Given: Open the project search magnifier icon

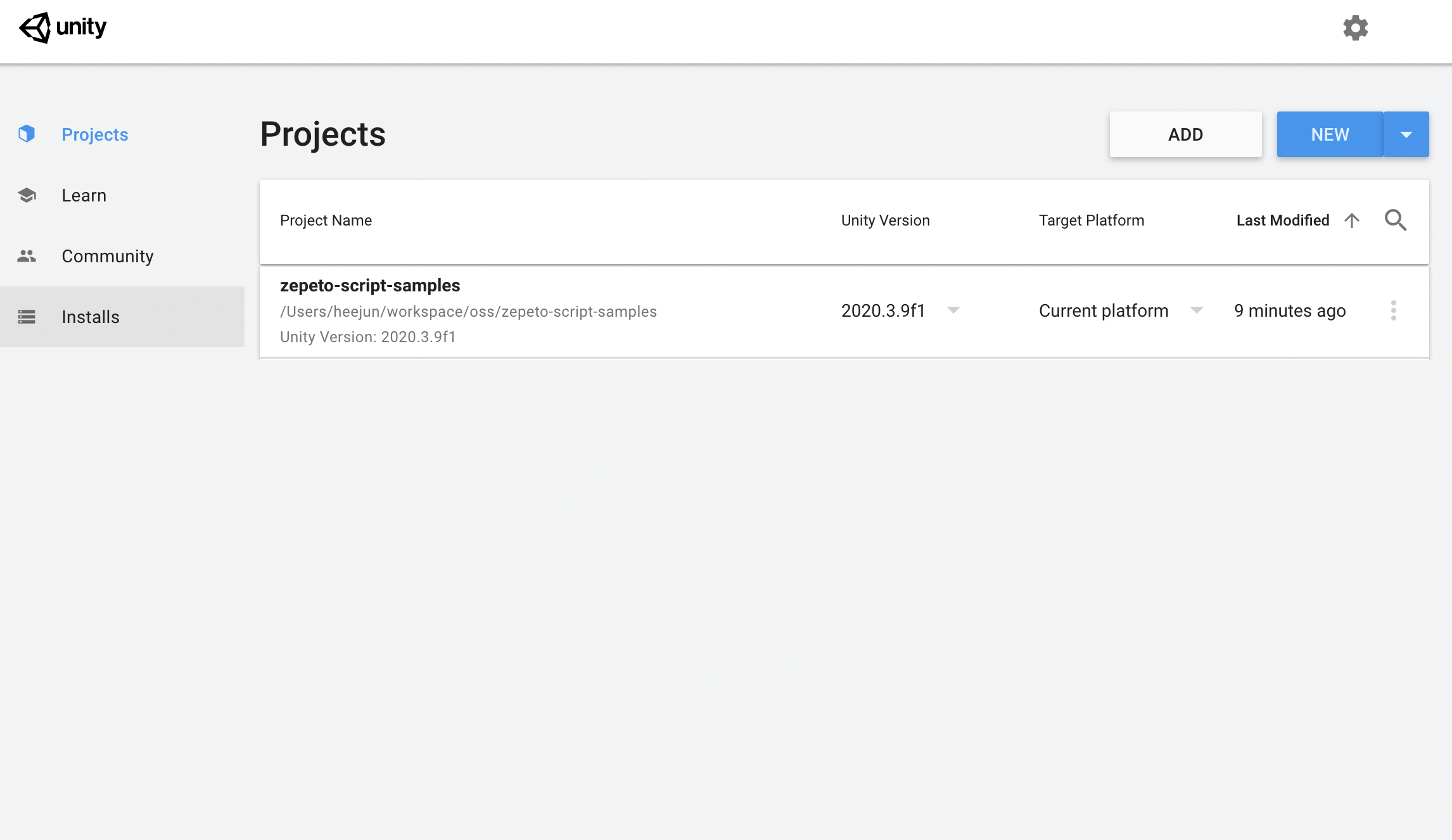Looking at the screenshot, I should pos(1395,220).
